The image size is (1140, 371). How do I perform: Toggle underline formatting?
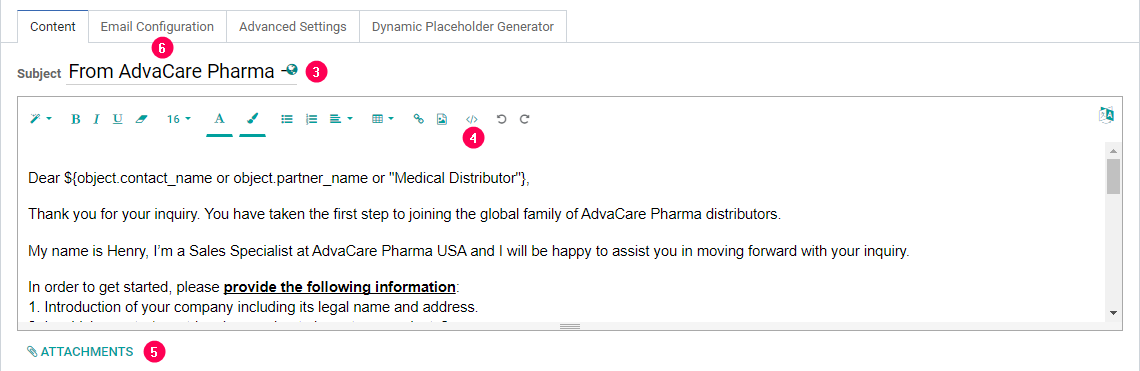point(117,119)
